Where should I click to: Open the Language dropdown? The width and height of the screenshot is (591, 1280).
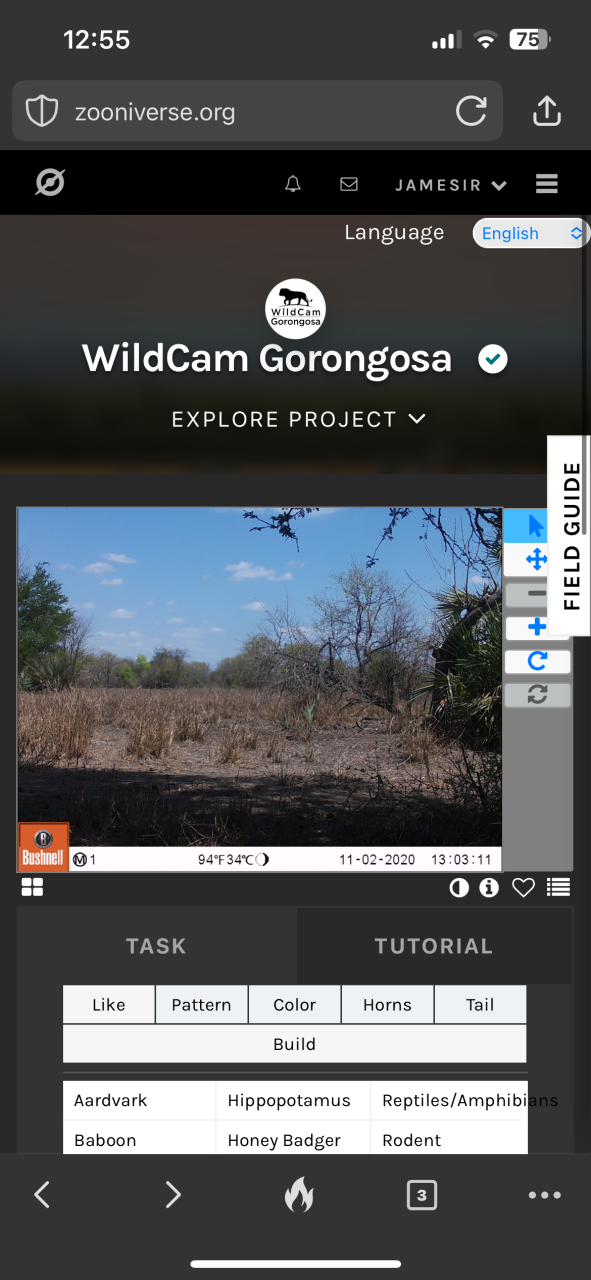(x=531, y=233)
